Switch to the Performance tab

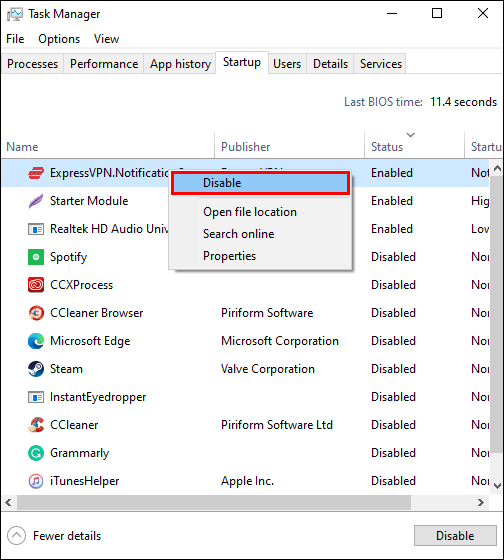click(x=104, y=64)
